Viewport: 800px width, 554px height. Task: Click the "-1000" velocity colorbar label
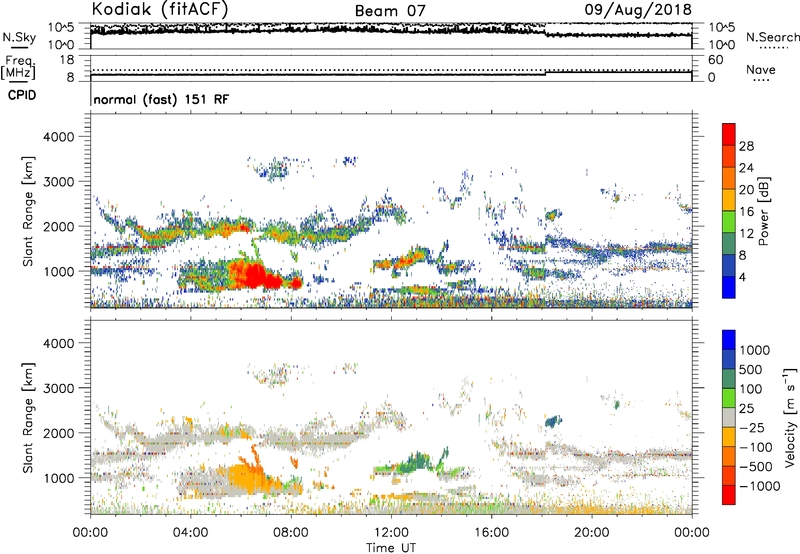pos(760,486)
